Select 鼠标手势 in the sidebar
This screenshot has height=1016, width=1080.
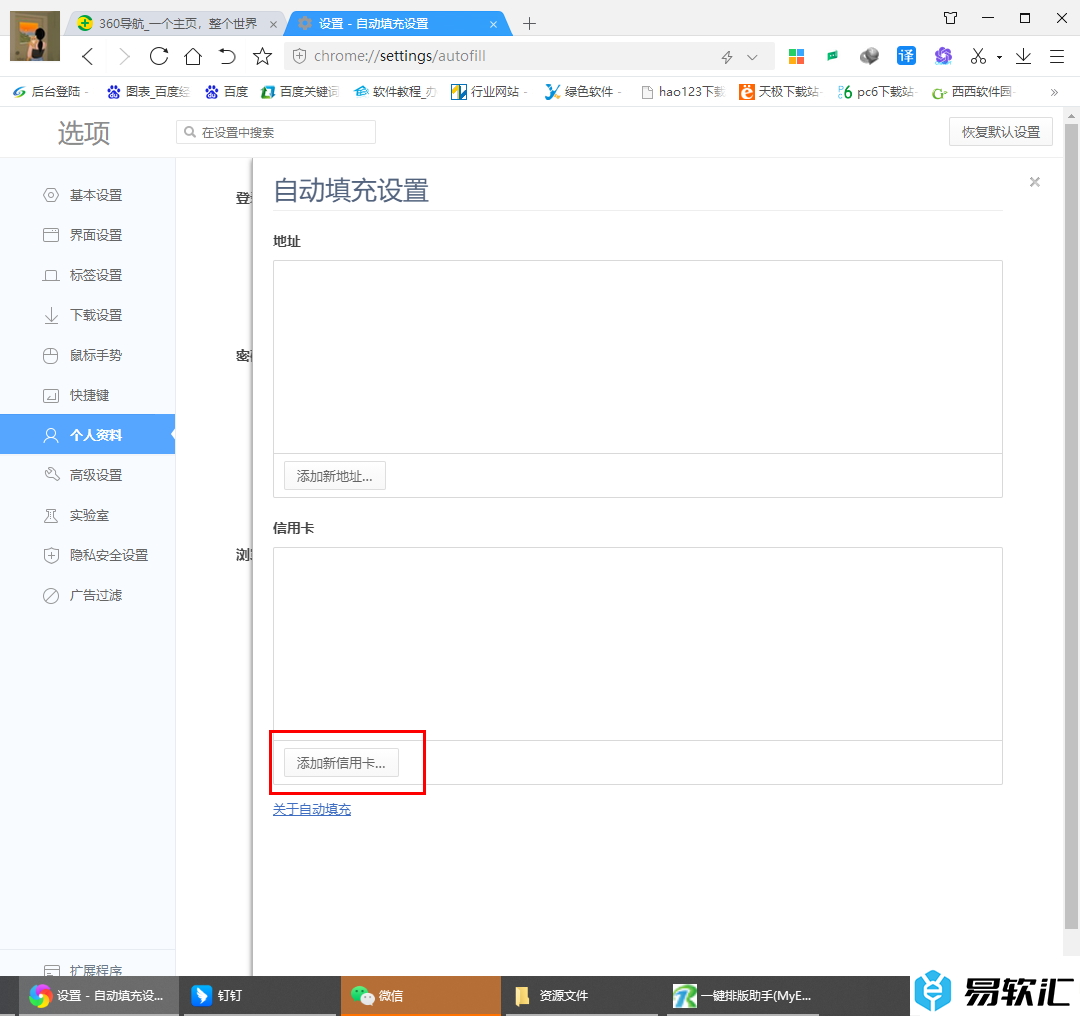[87, 355]
